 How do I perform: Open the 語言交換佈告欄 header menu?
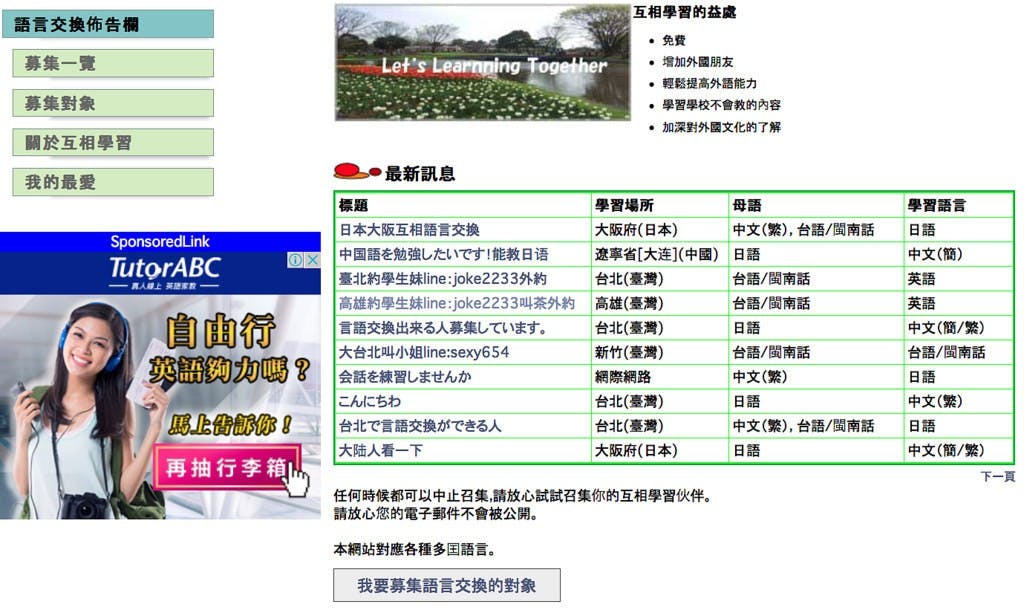(108, 24)
